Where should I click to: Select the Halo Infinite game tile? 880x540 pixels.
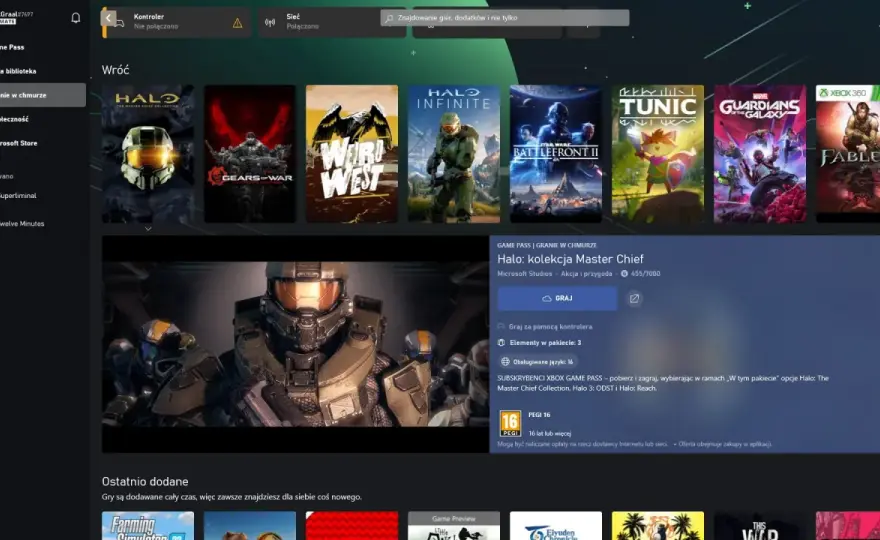pyautogui.click(x=453, y=154)
